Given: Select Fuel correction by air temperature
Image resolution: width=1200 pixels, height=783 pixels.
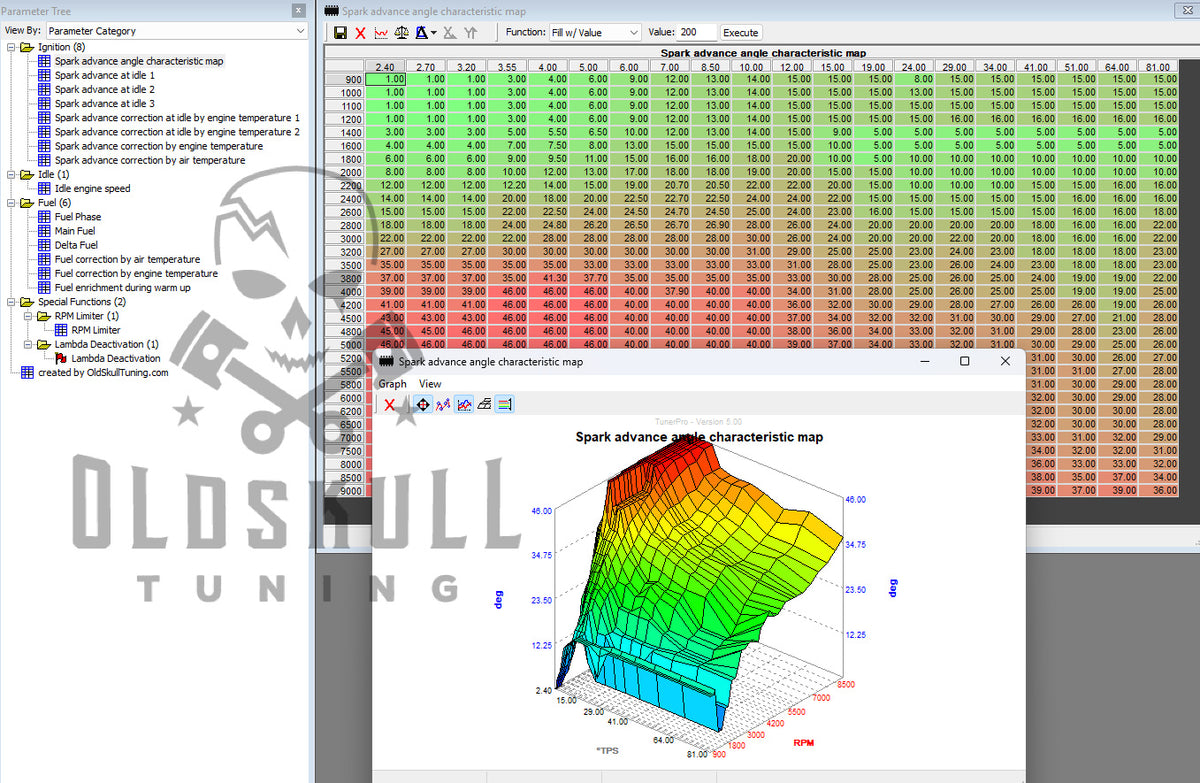Looking at the screenshot, I should [127, 259].
